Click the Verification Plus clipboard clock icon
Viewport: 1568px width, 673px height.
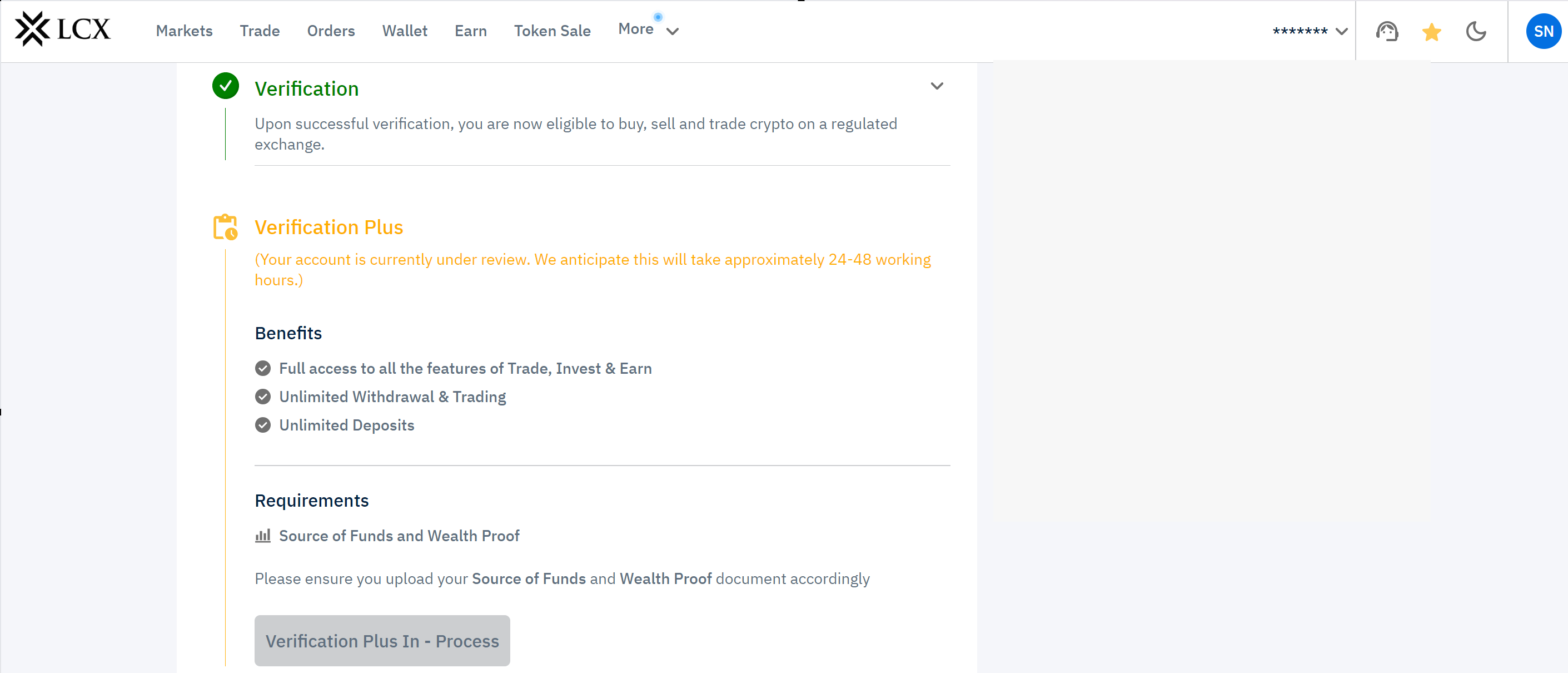225,227
